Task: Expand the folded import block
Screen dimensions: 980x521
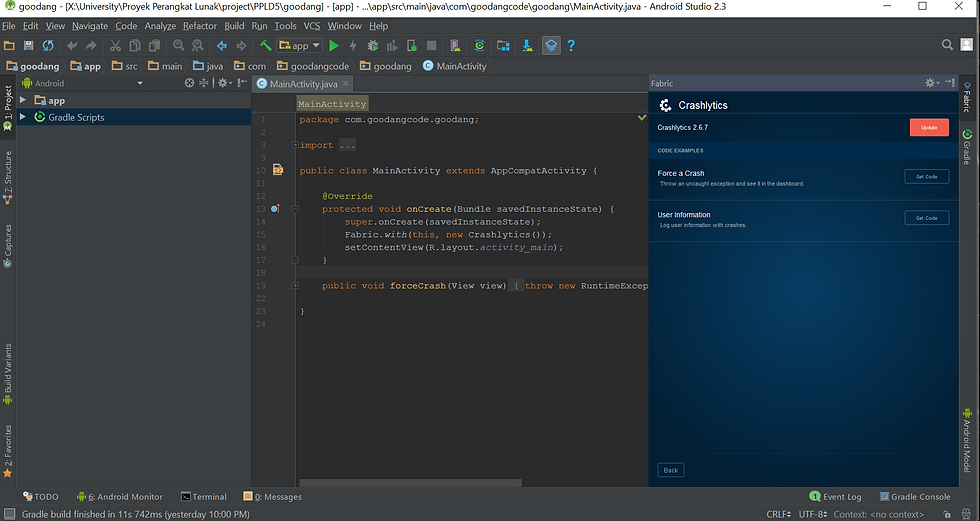Action: tap(295, 145)
